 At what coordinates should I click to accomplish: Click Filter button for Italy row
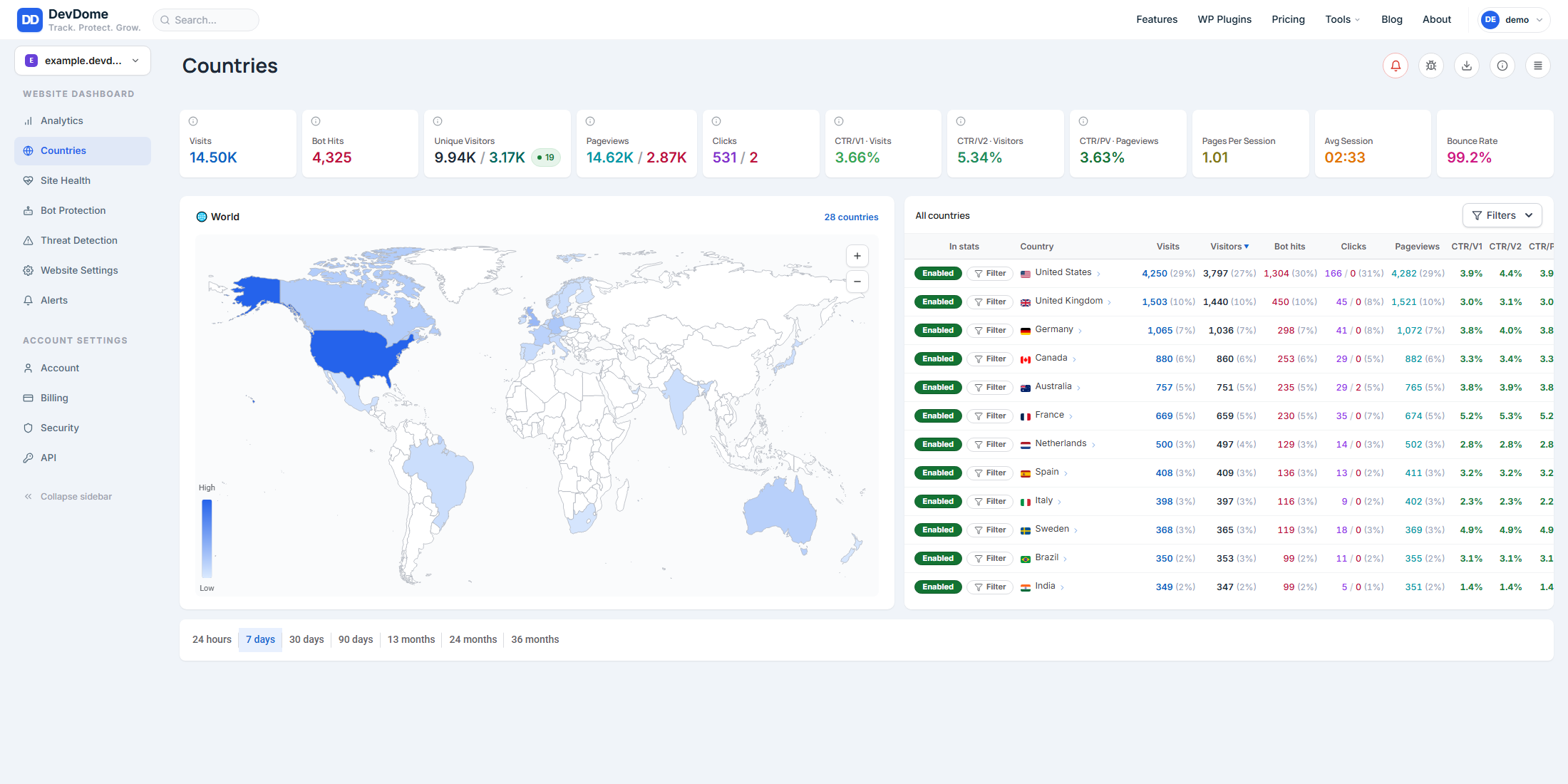(x=990, y=502)
